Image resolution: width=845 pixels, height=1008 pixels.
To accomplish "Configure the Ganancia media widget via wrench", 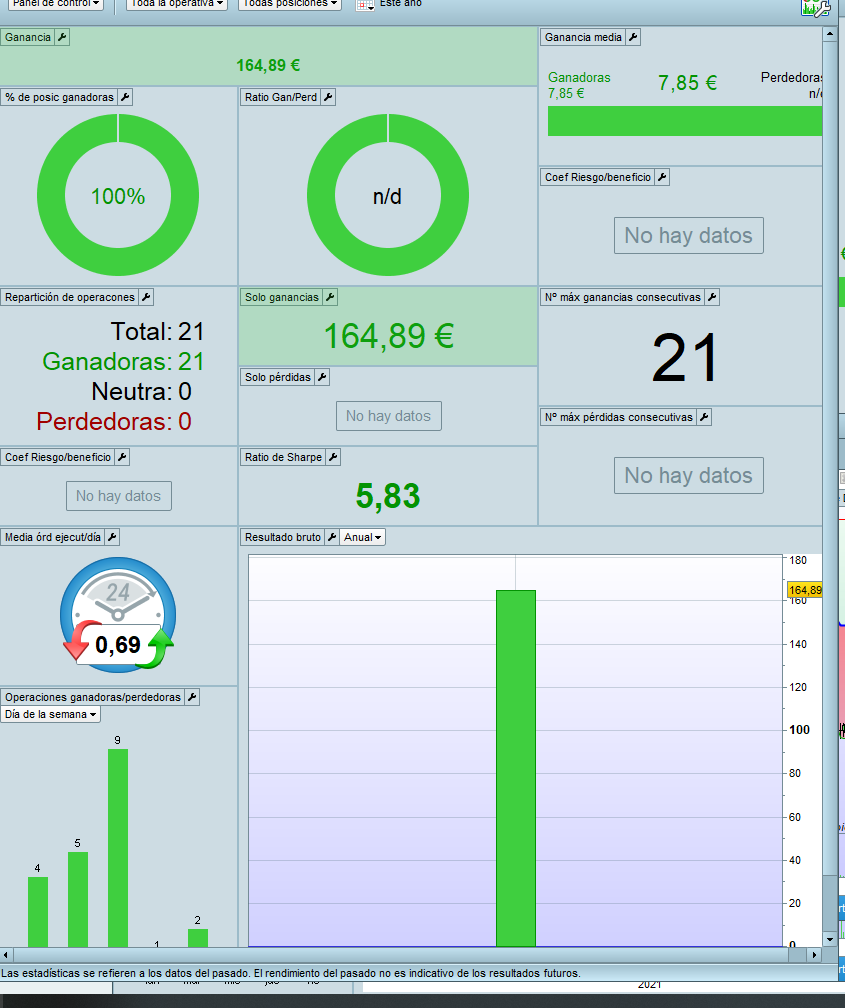I will [633, 37].
